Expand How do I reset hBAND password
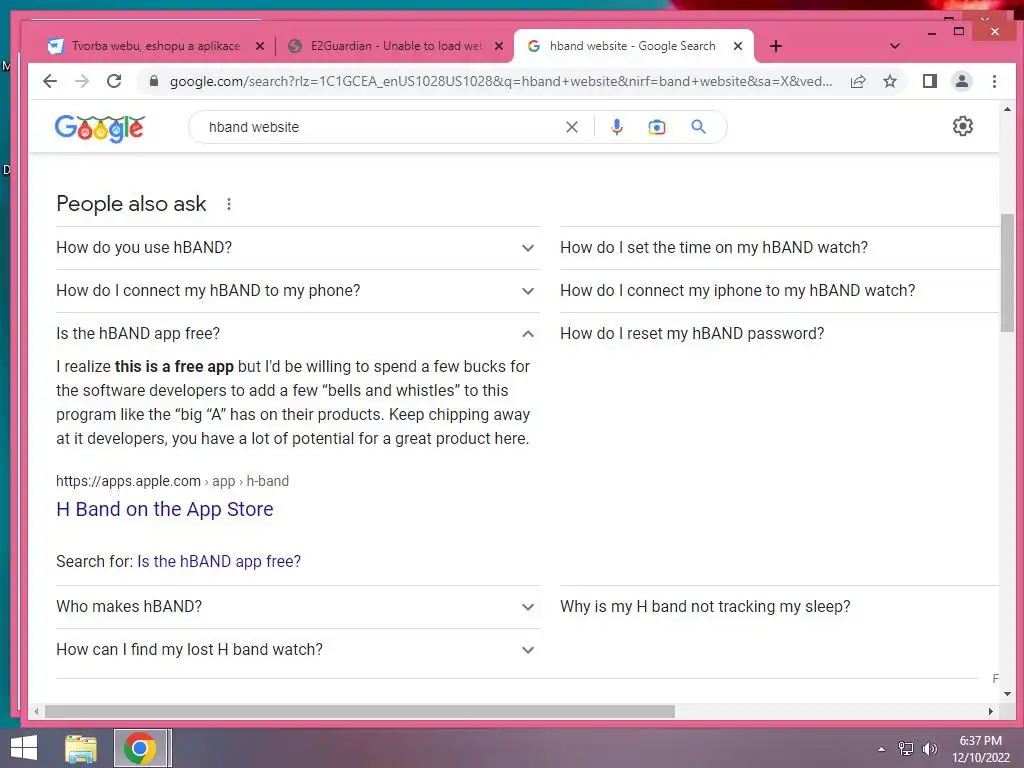Image resolution: width=1024 pixels, height=768 pixels. click(779, 334)
